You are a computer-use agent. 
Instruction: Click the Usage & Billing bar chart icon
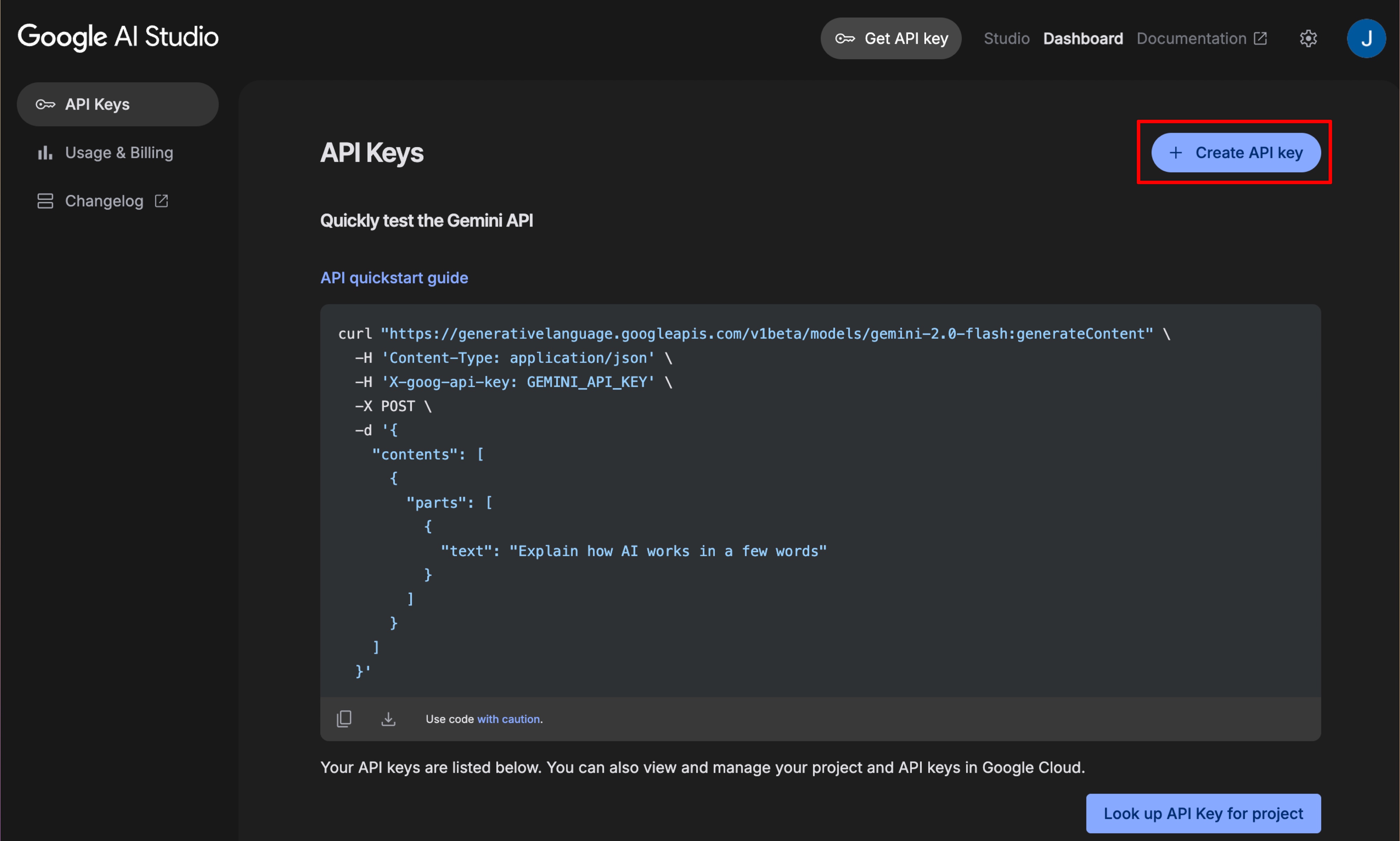tap(45, 152)
